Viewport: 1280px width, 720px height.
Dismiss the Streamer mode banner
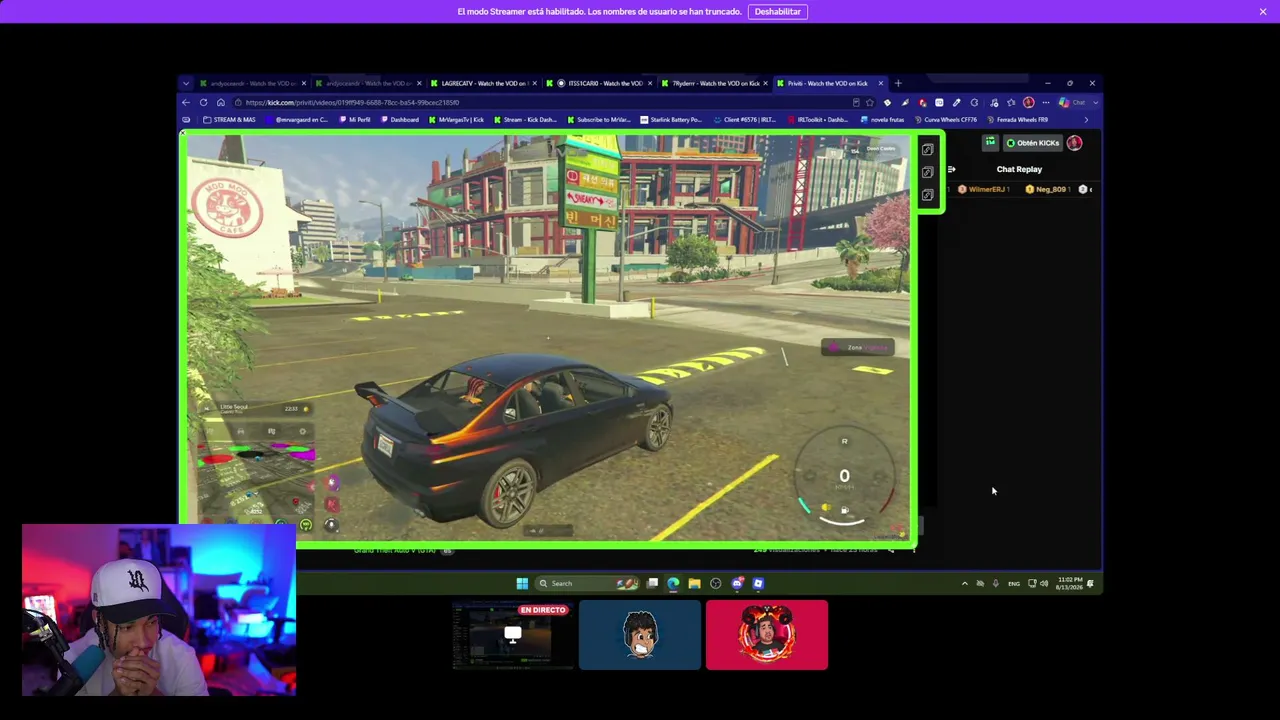[x=1263, y=12]
